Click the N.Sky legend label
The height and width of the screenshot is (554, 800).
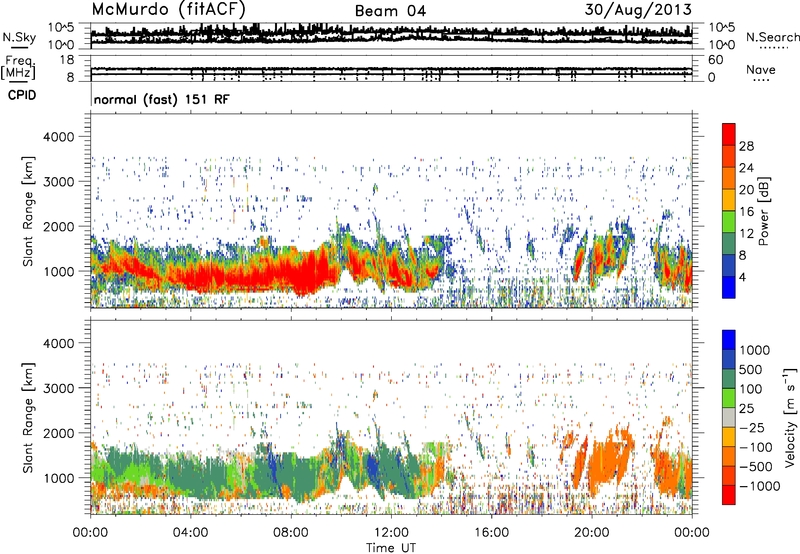tap(19, 37)
